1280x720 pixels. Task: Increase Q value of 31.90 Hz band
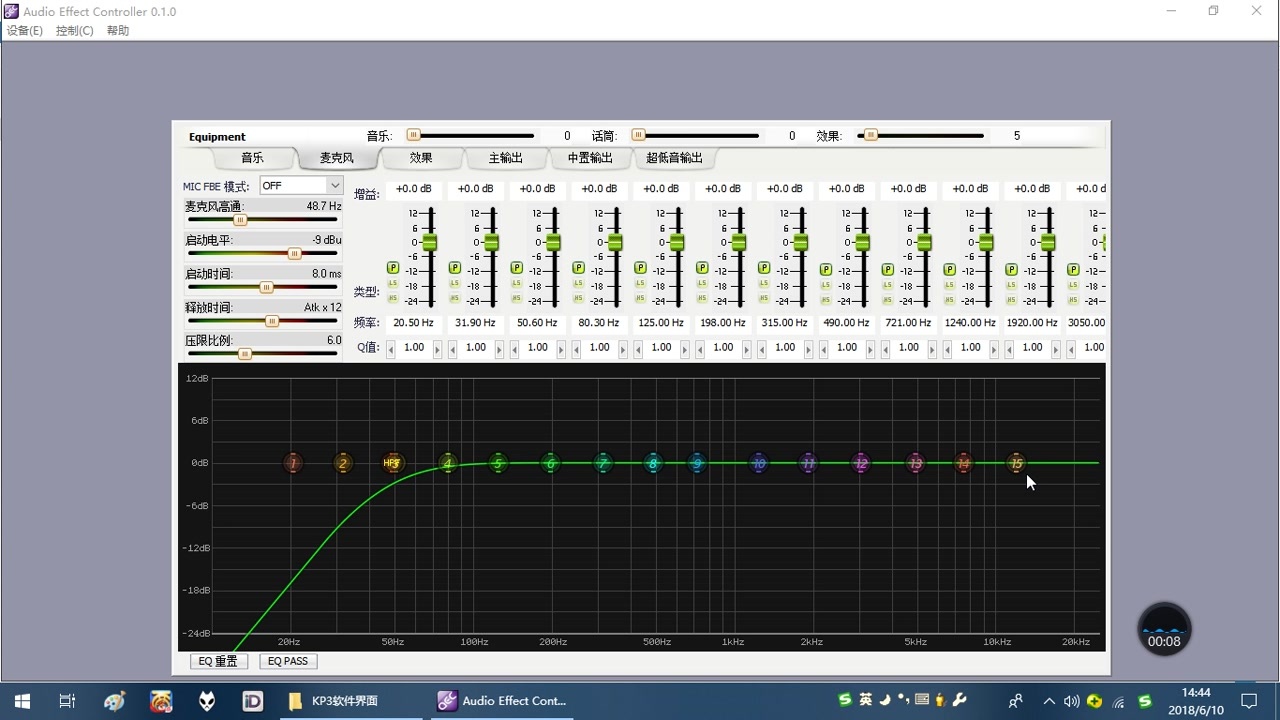coord(499,348)
